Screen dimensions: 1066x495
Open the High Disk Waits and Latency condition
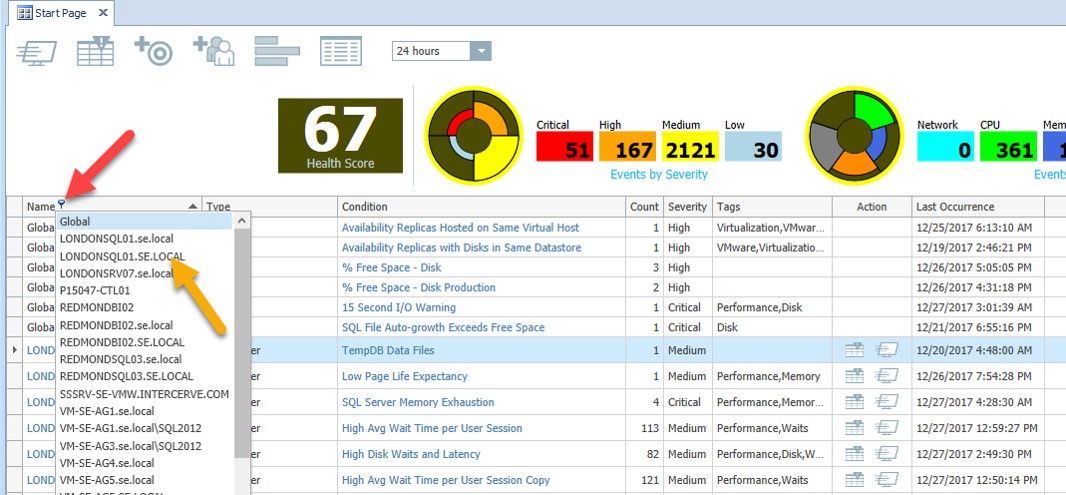(x=411, y=454)
